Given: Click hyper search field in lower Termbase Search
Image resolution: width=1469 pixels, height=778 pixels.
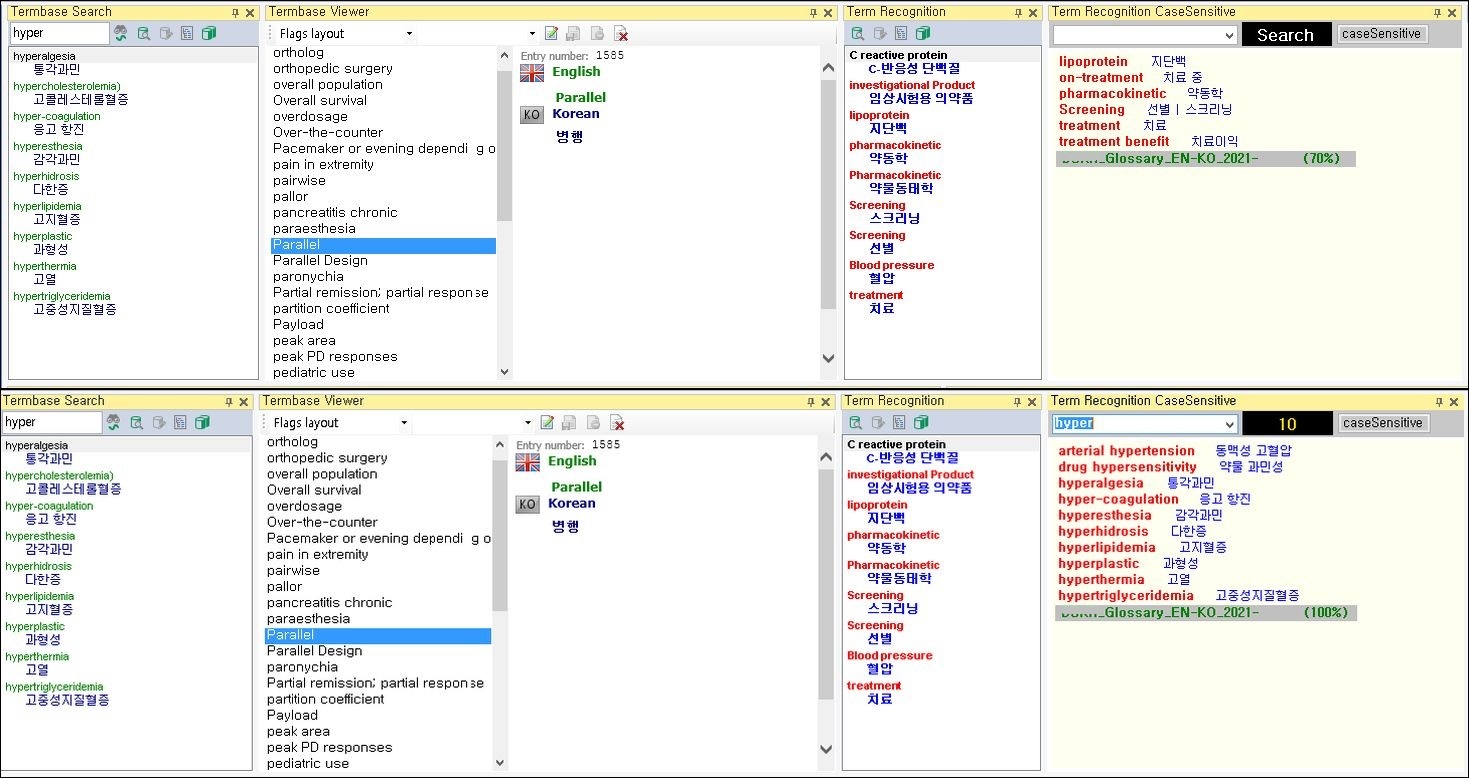Looking at the screenshot, I should click(52, 422).
